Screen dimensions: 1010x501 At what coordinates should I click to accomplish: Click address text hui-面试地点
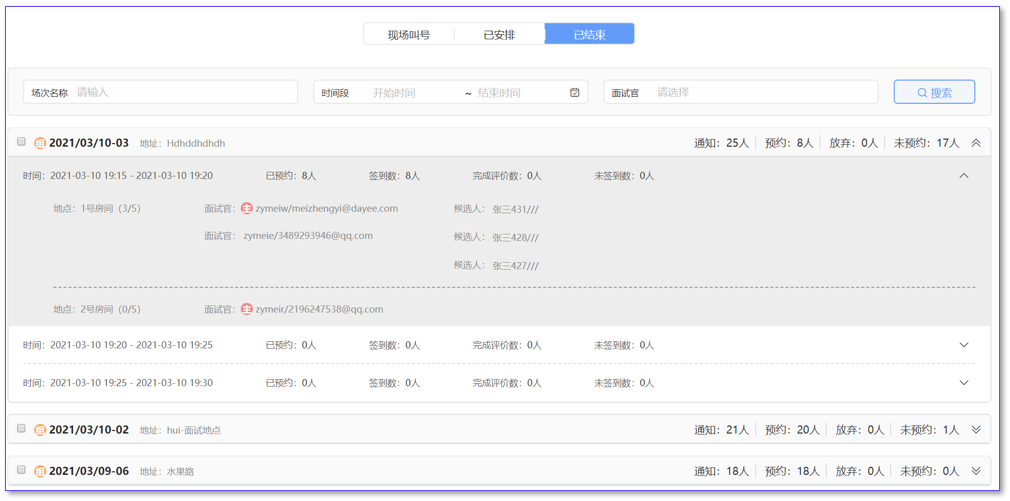pos(193,430)
